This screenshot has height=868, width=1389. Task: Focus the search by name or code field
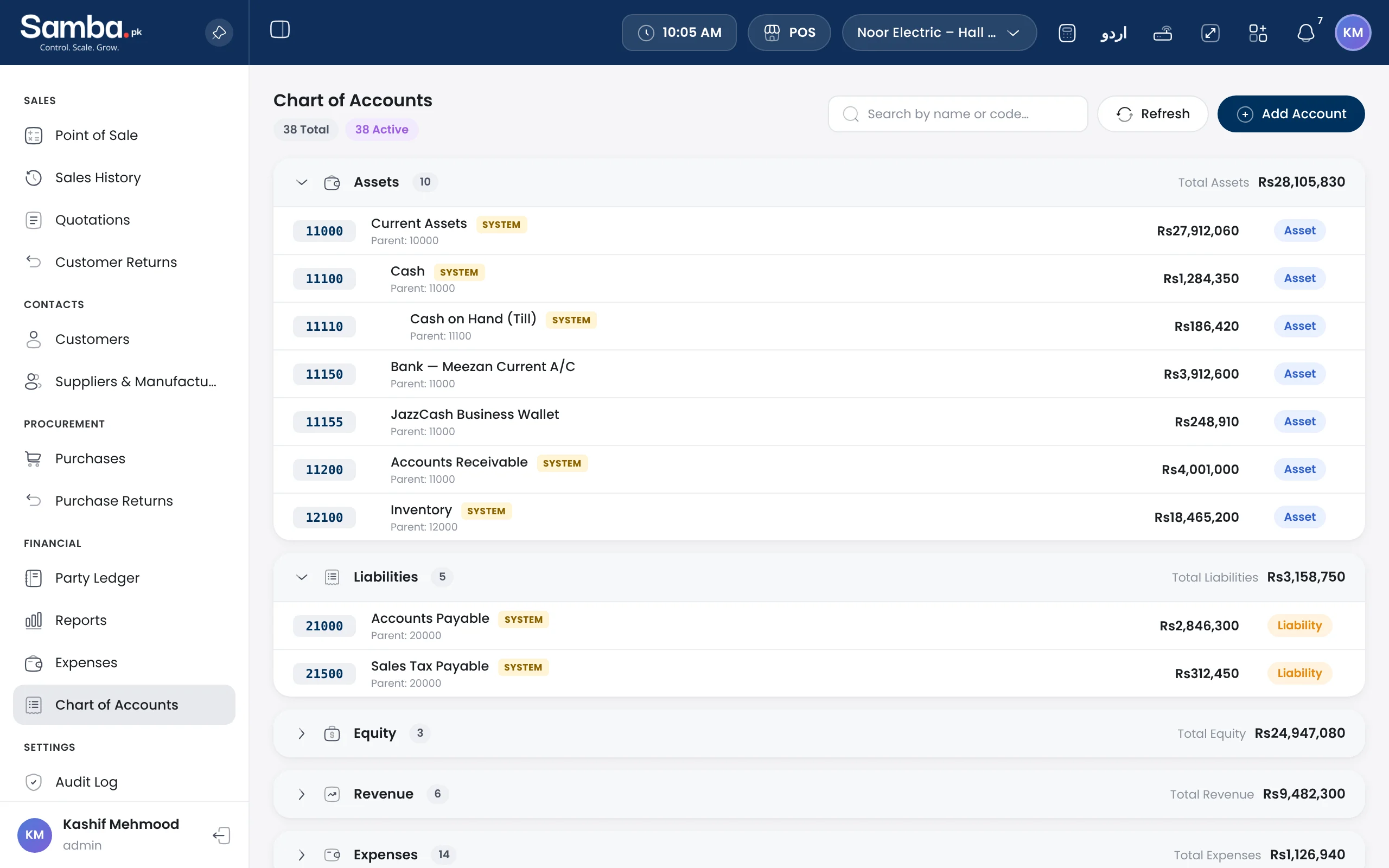tap(957, 114)
